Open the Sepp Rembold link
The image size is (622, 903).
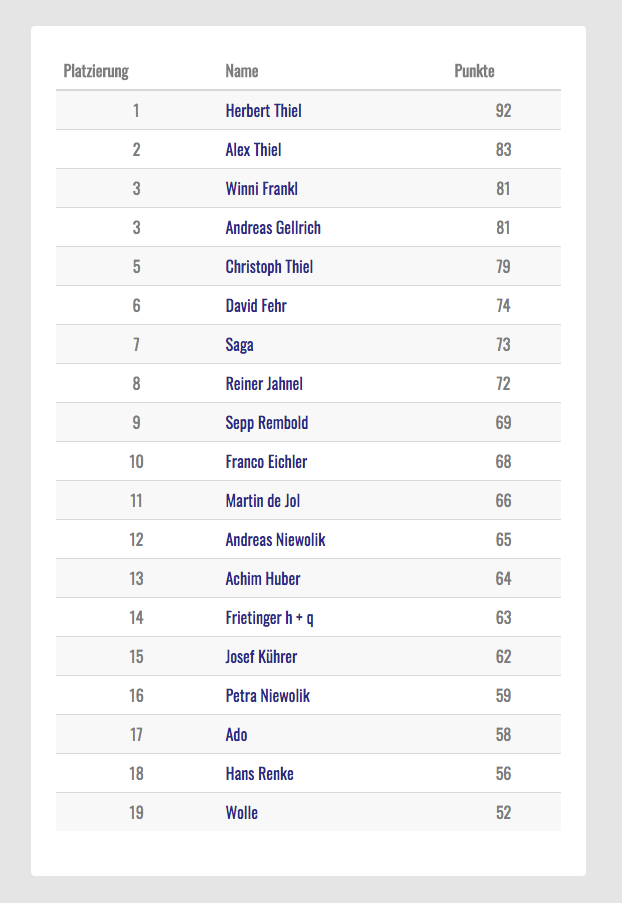click(x=267, y=423)
